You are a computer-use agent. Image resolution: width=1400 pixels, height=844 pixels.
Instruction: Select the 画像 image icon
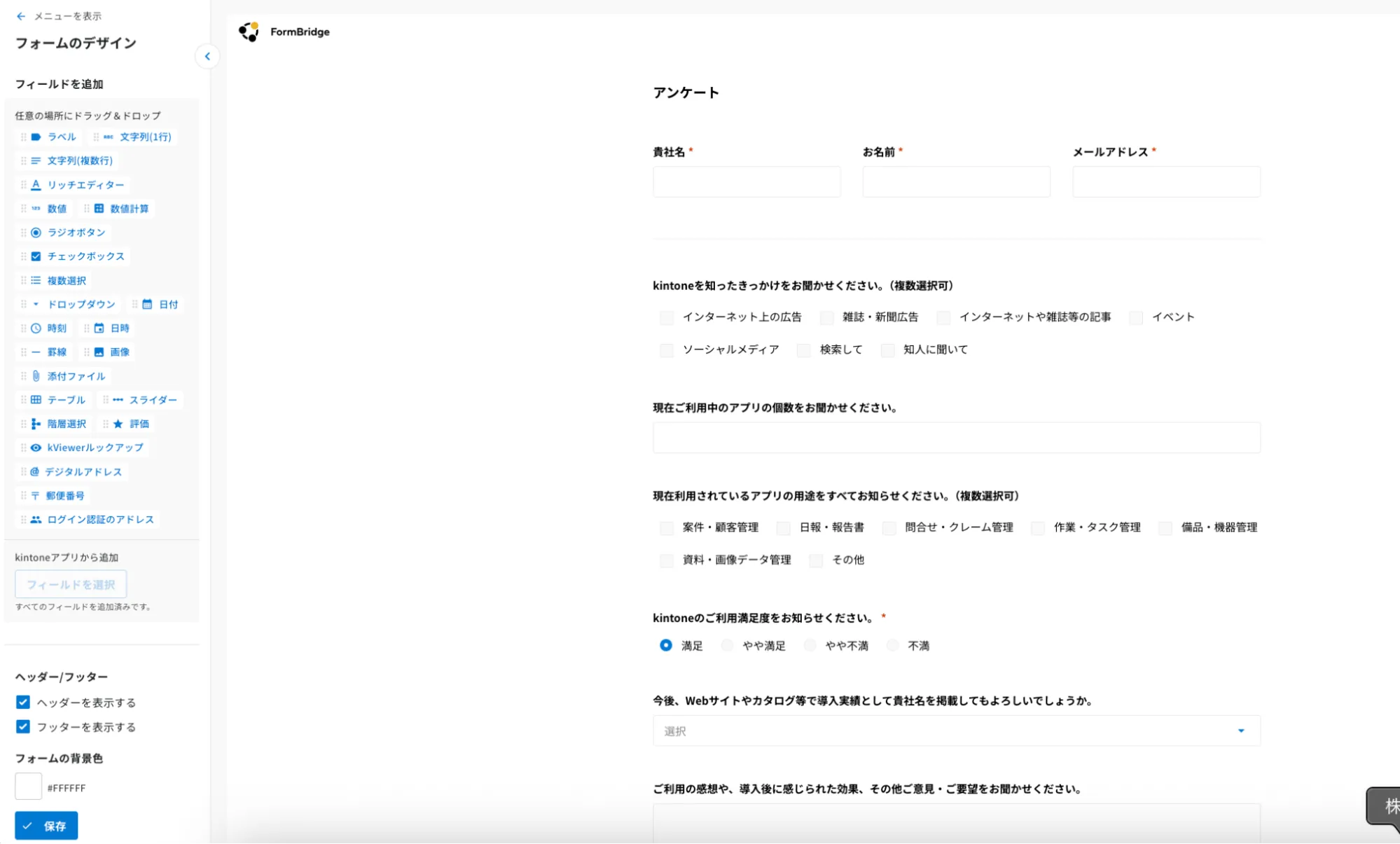(x=99, y=352)
